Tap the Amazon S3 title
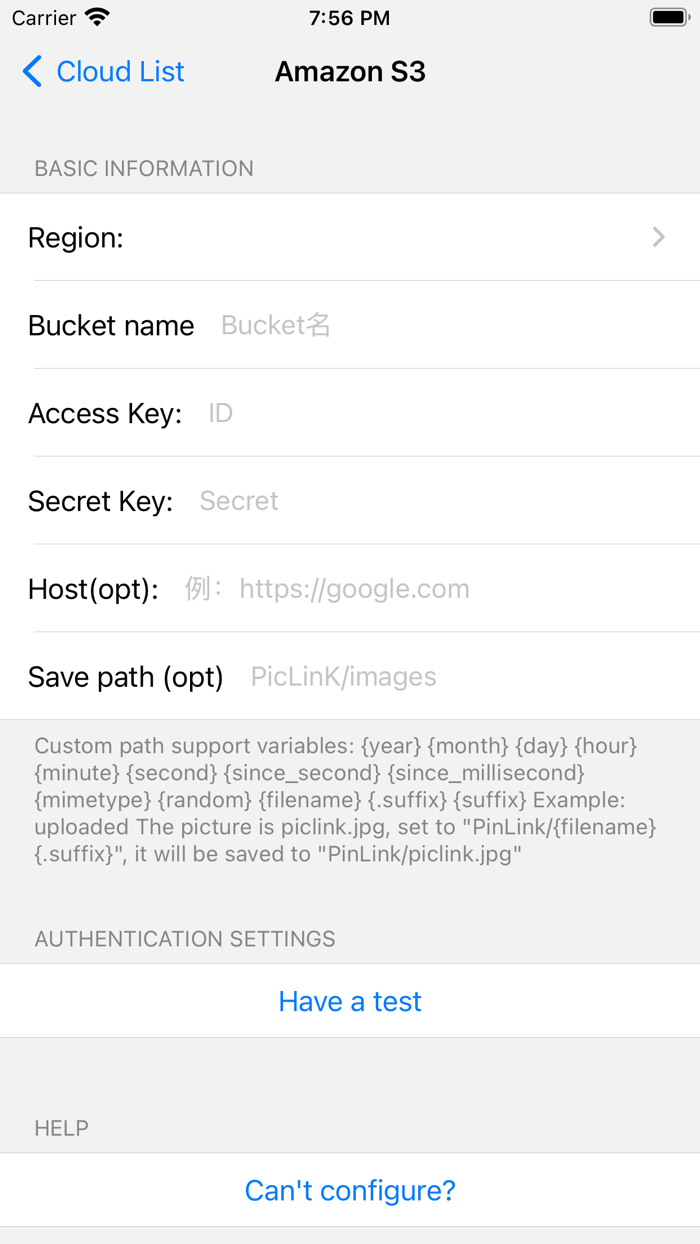 [350, 71]
